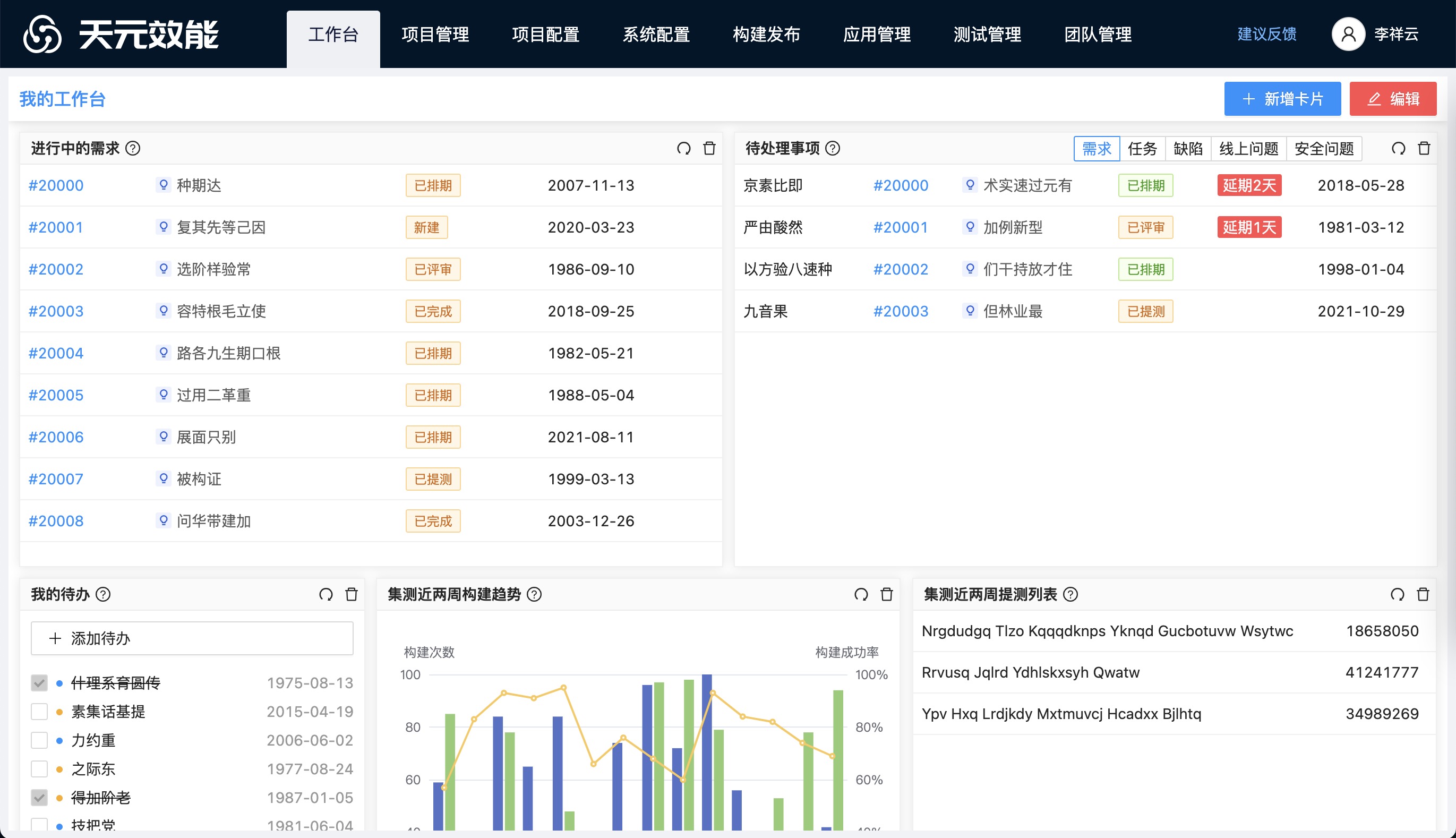Viewport: 1456px width, 838px height.
Task: Refresh the 待处理事项 card
Action: (x=1399, y=149)
